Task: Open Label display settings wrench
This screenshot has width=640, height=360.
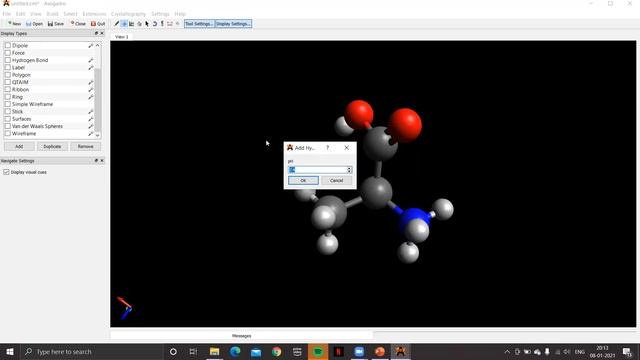Action: click(91, 68)
